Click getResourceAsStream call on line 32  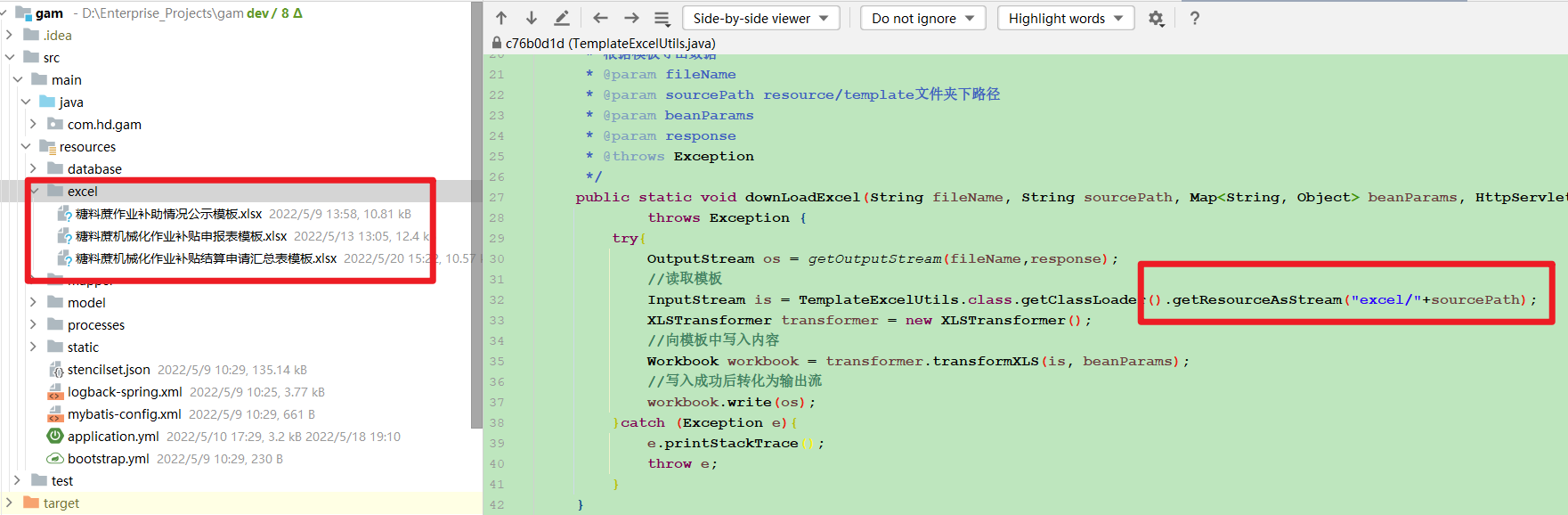click(1256, 299)
